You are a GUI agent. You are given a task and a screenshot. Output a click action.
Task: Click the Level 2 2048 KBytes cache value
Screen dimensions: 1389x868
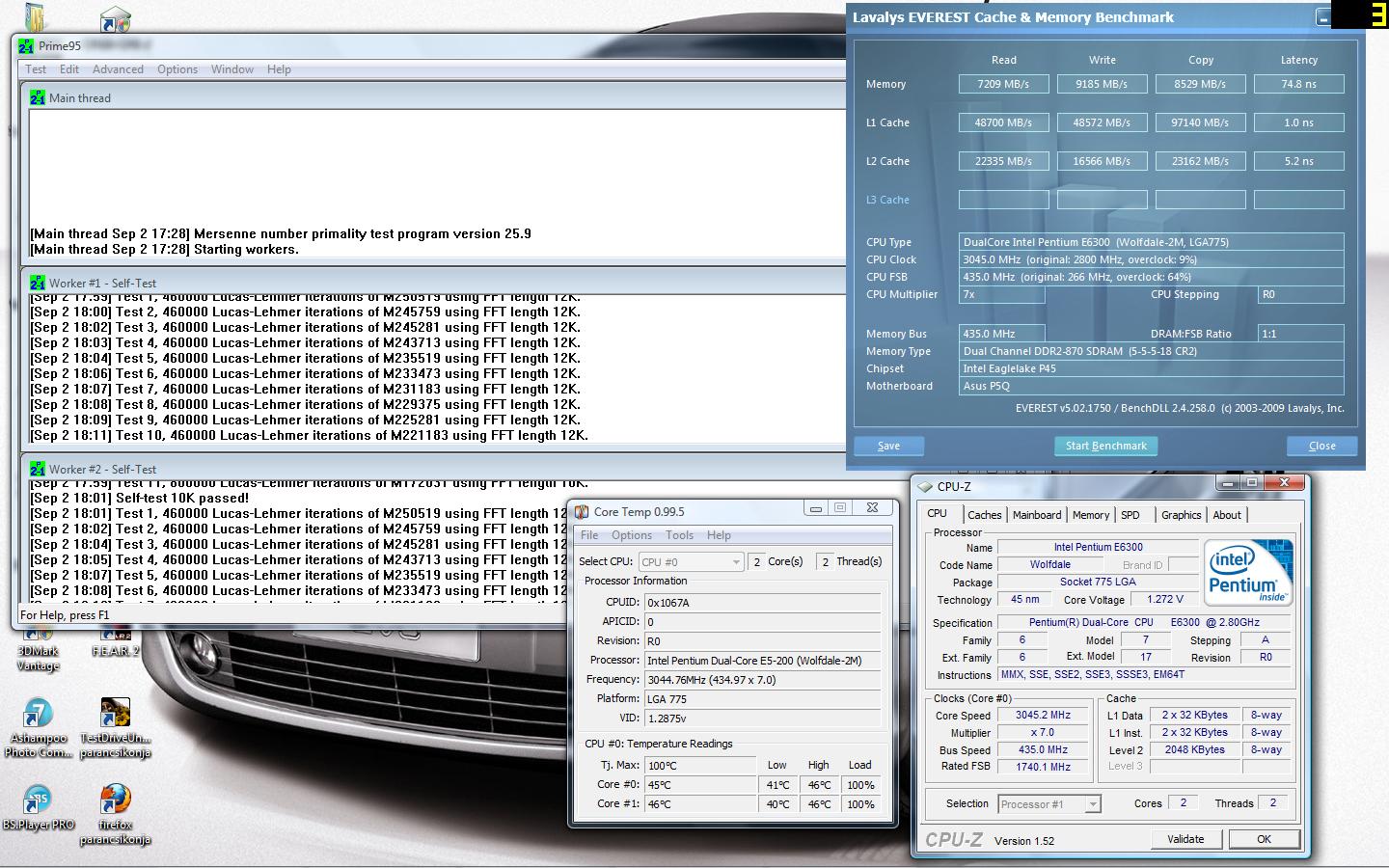coord(1195,749)
